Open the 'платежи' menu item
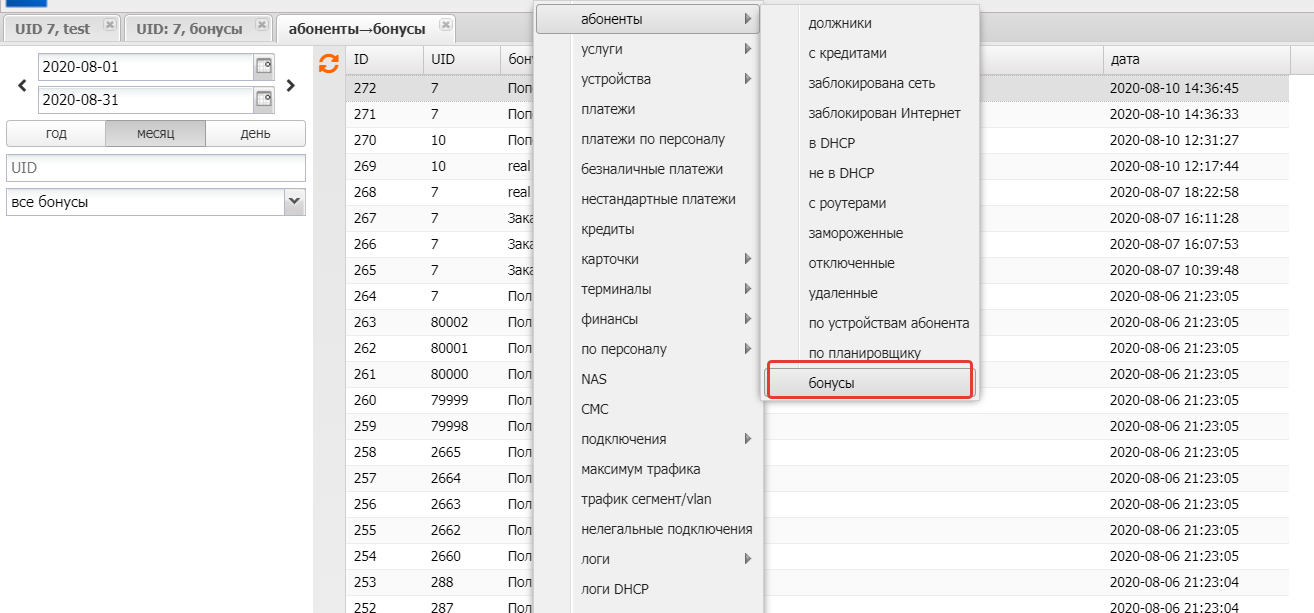The image size is (1314, 613). tap(608, 109)
